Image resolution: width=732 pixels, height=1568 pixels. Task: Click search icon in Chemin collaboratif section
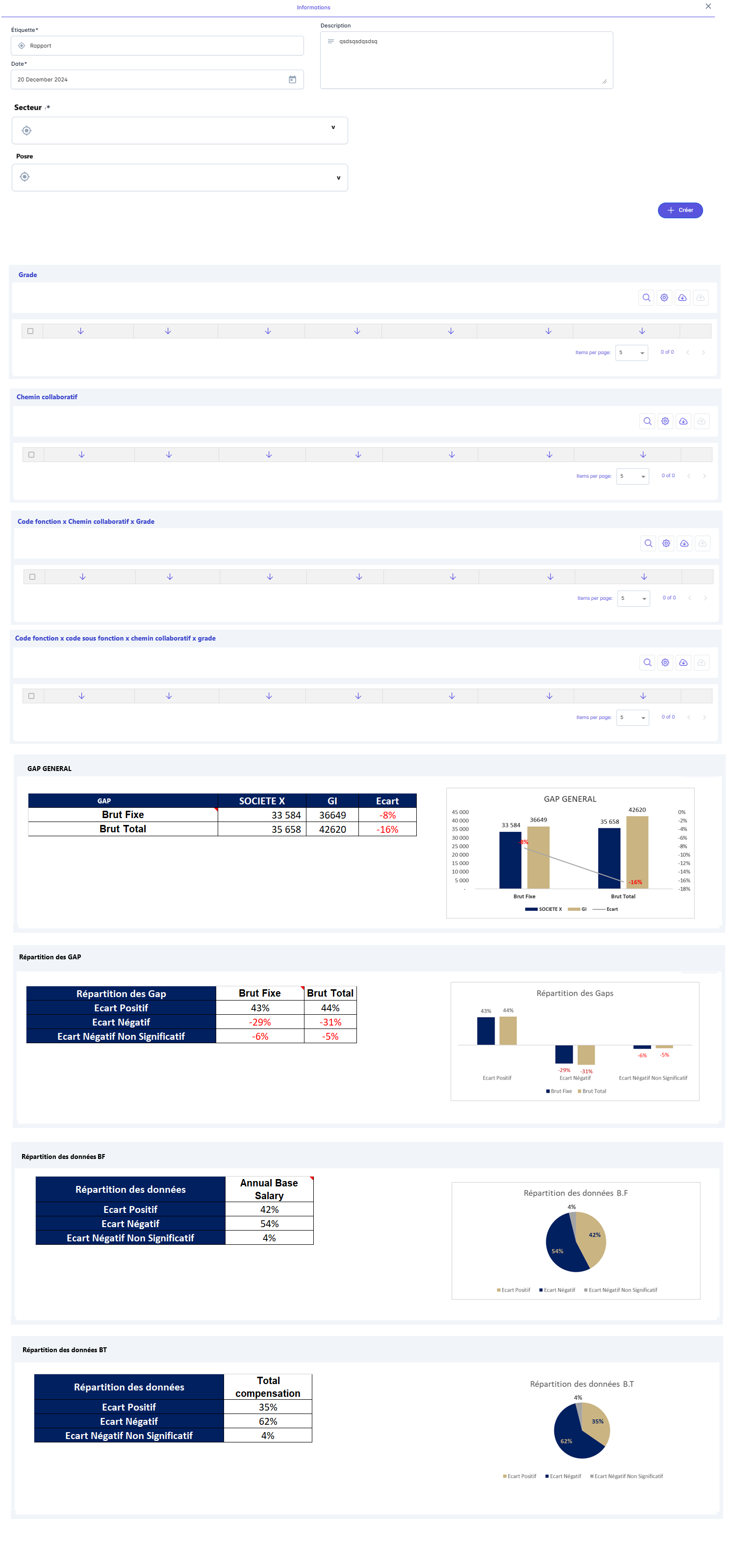tap(647, 421)
